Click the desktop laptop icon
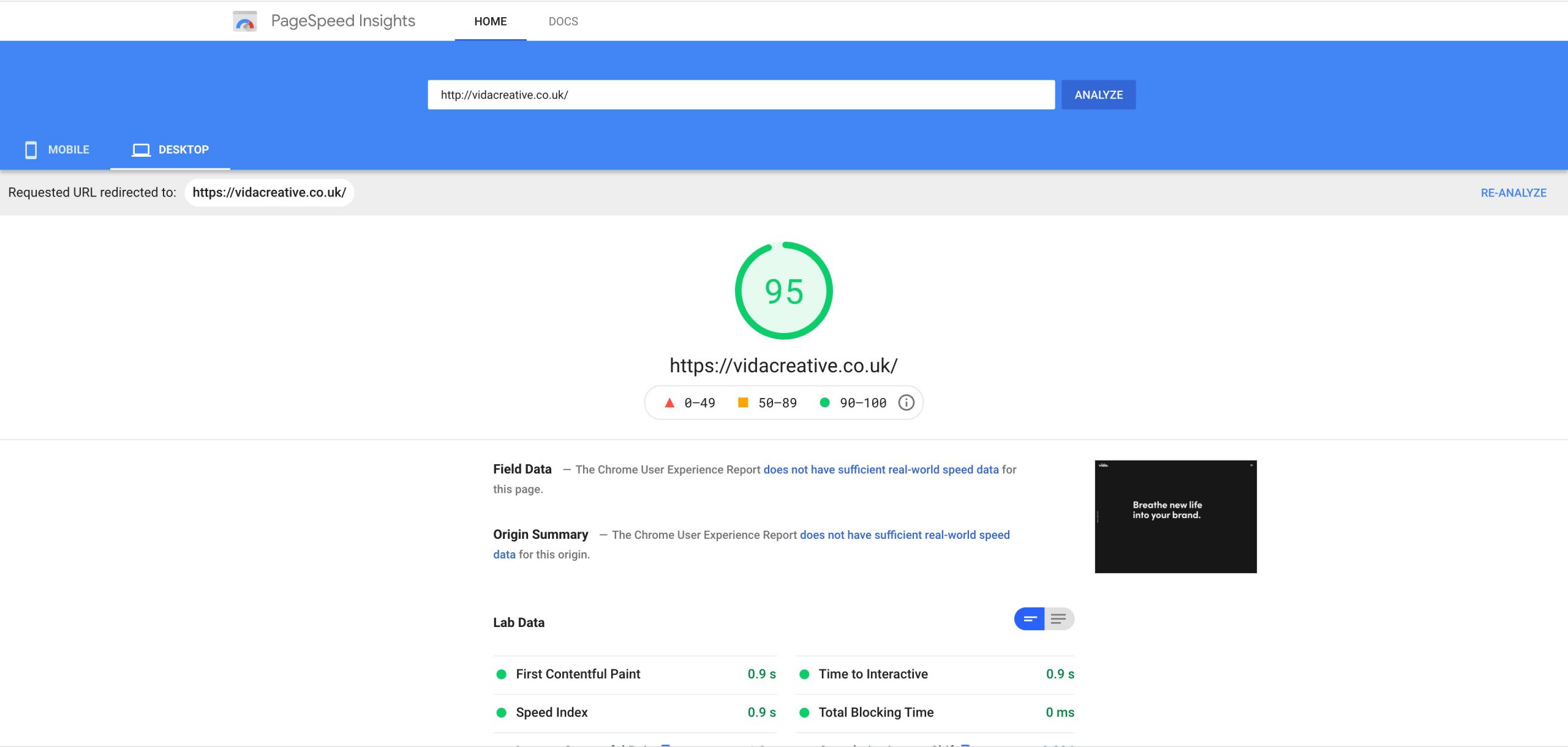The height and width of the screenshot is (747, 1568). coord(141,149)
